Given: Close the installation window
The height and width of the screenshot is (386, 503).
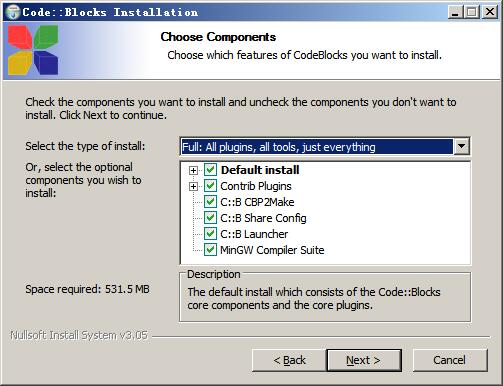Looking at the screenshot, I should [490, 13].
